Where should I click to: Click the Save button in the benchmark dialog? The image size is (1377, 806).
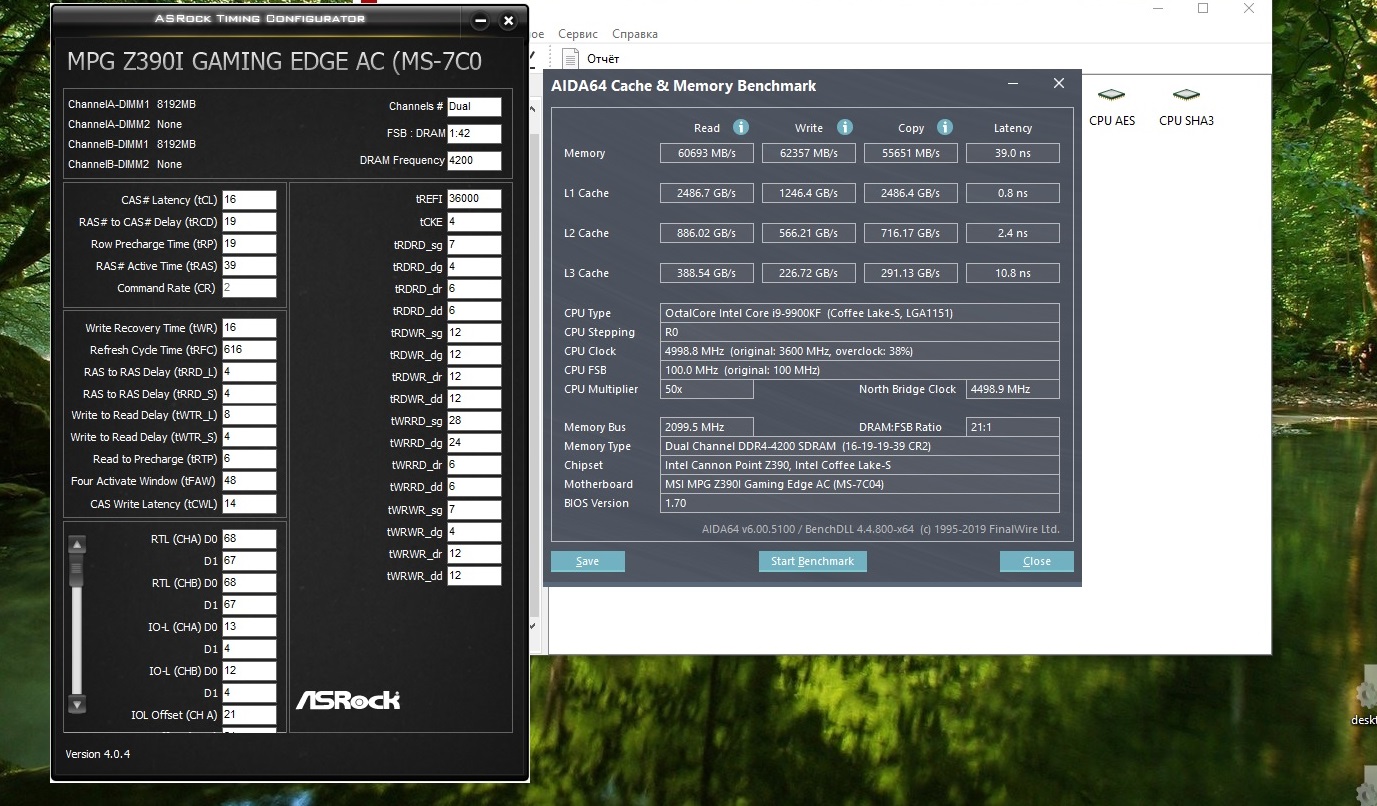pos(588,561)
